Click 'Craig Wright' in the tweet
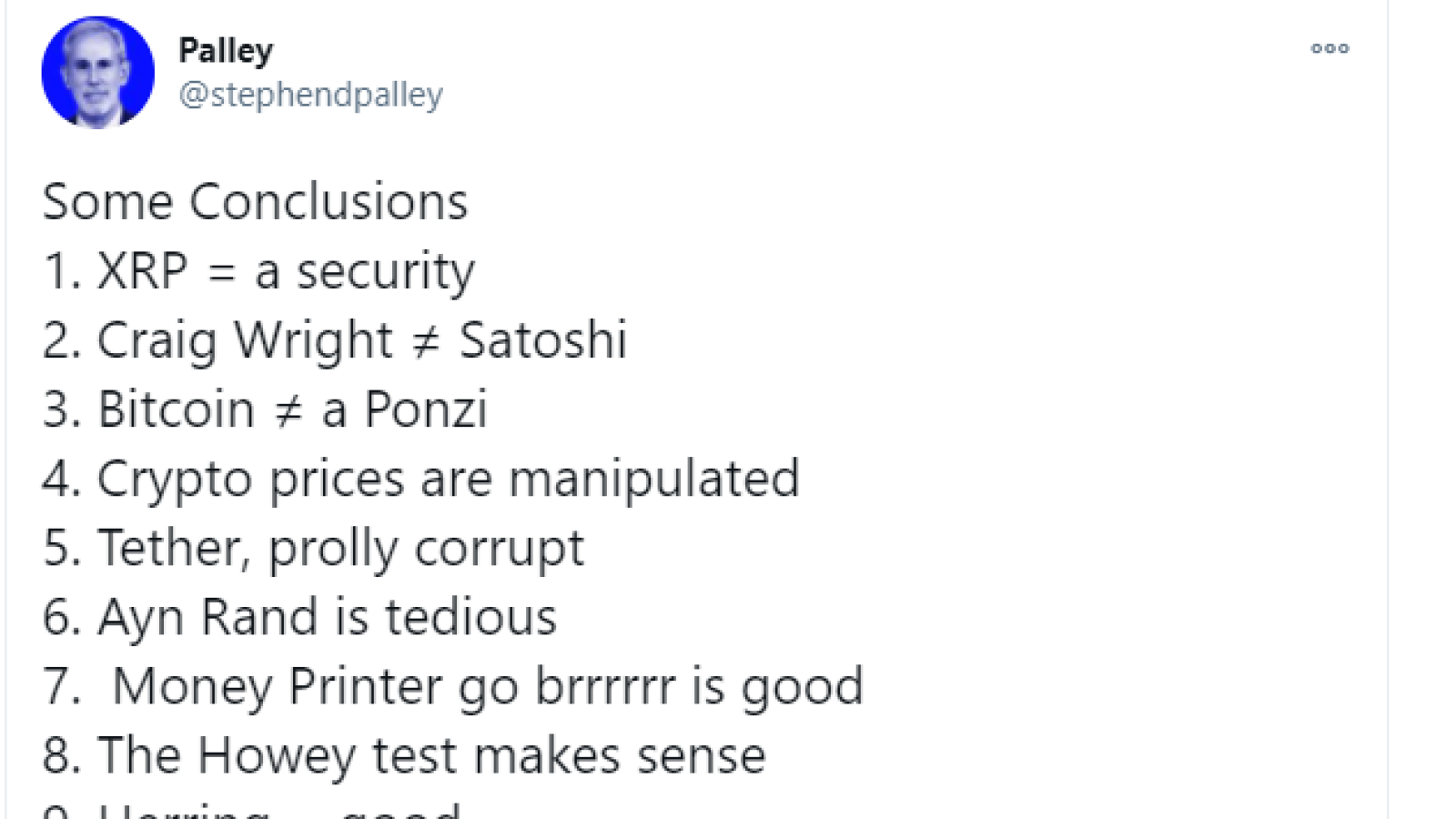The image size is (1456, 819). pos(245,340)
